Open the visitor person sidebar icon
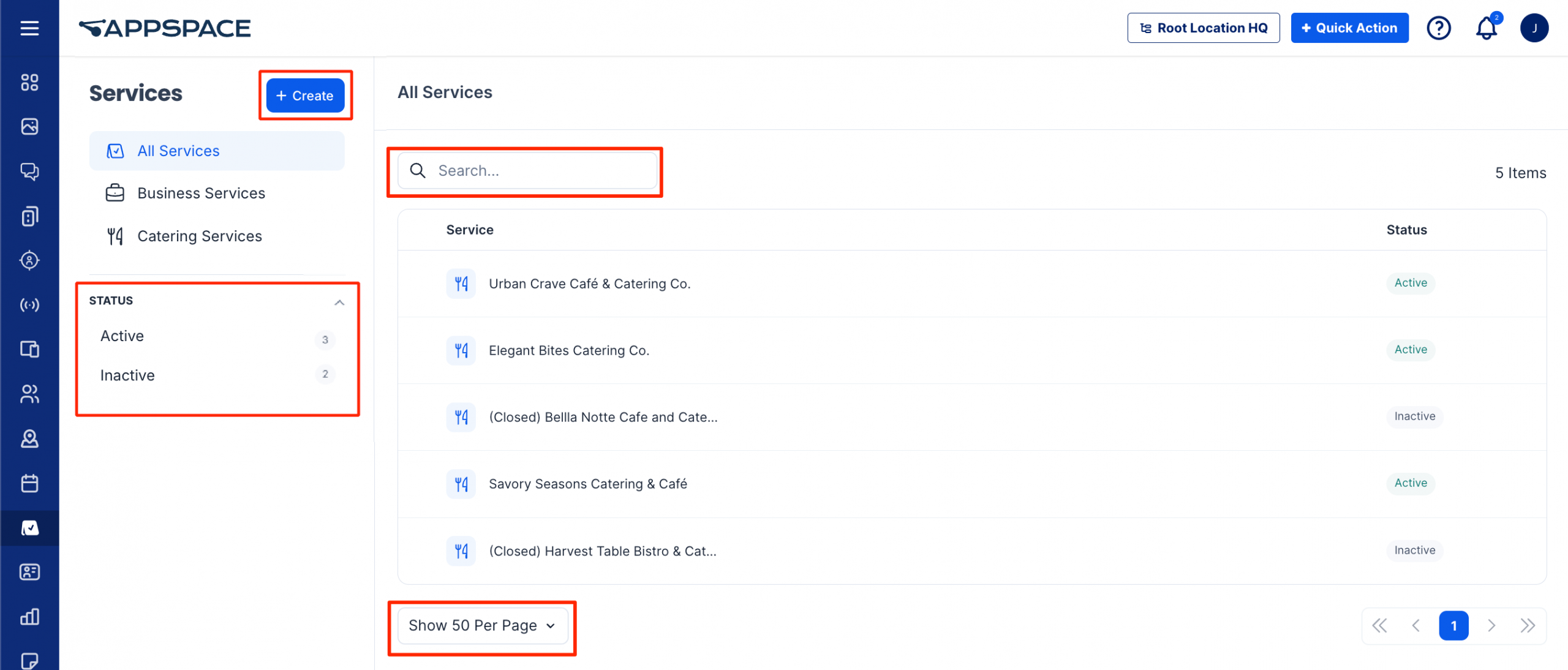Viewport: 1568px width, 670px height. point(29,439)
